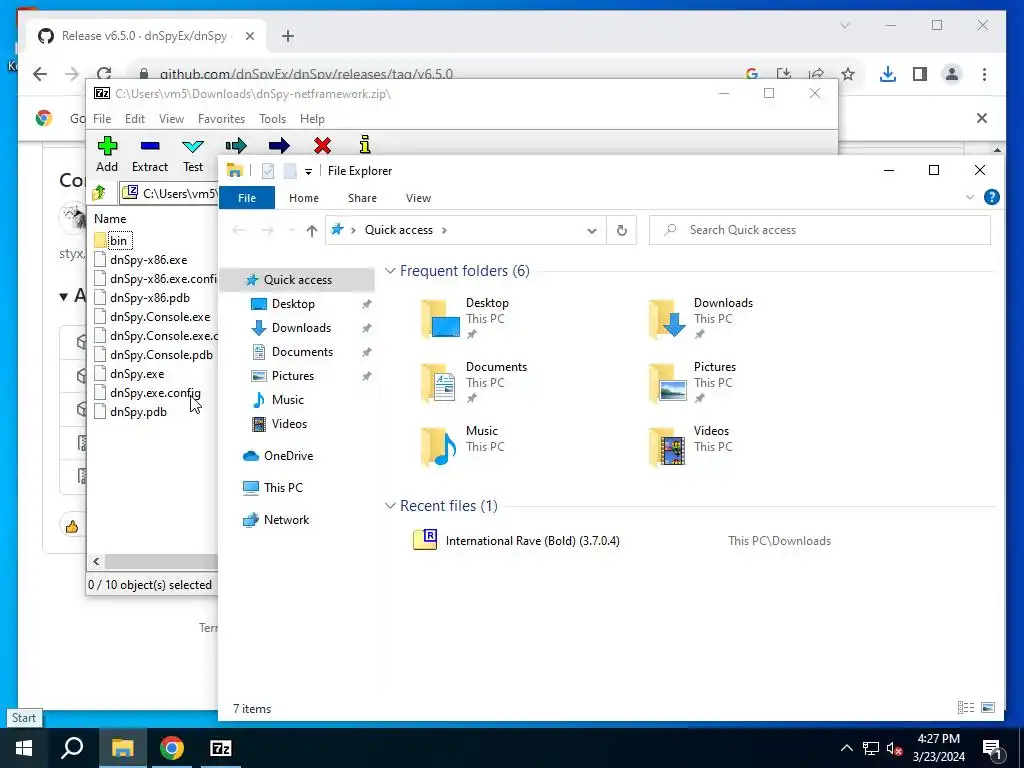Viewport: 1024px width, 768px height.
Task: Click the Move arrow icon in 7-Zip
Action: [x=279, y=146]
